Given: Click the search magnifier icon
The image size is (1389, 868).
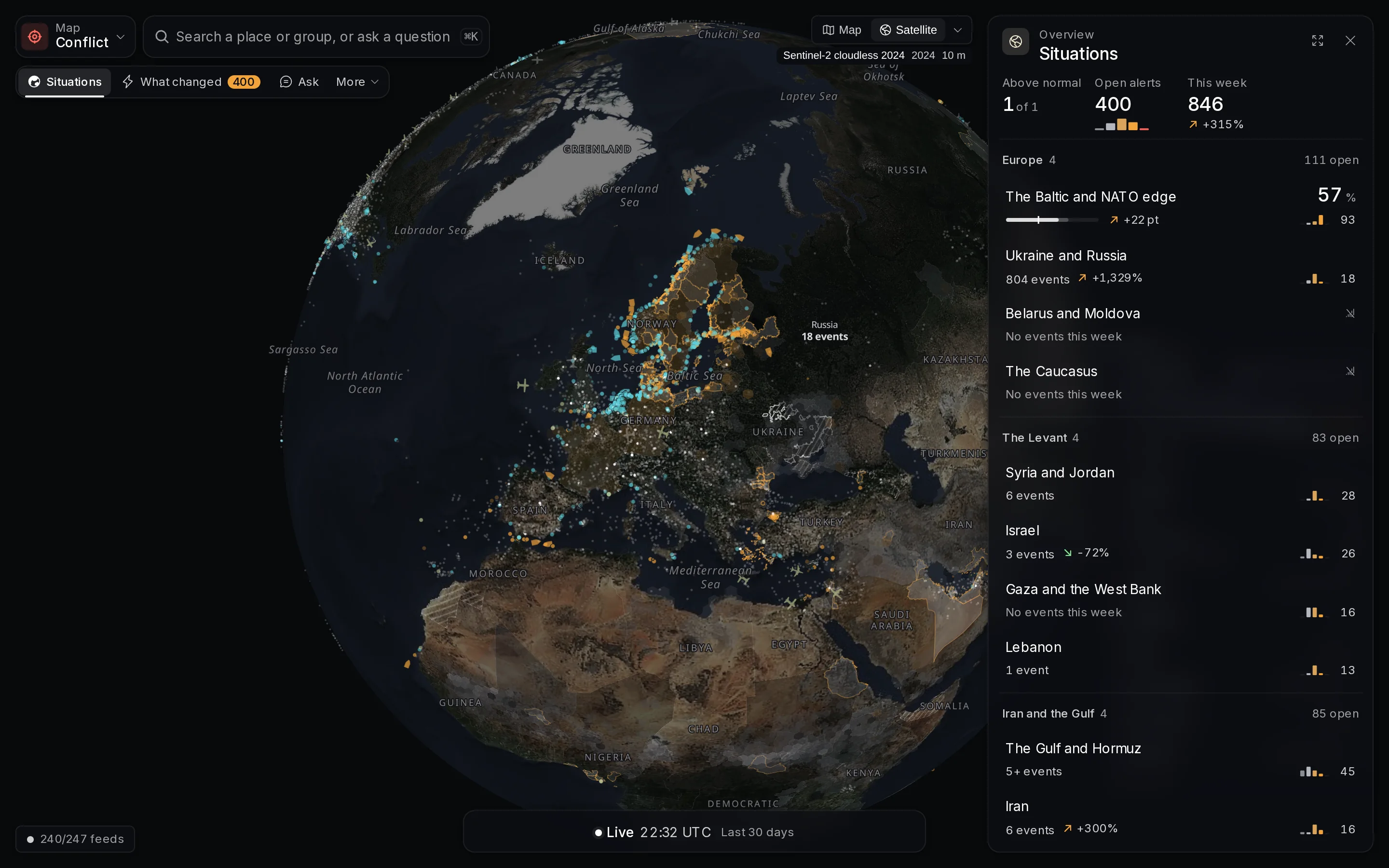Looking at the screenshot, I should click(162, 37).
